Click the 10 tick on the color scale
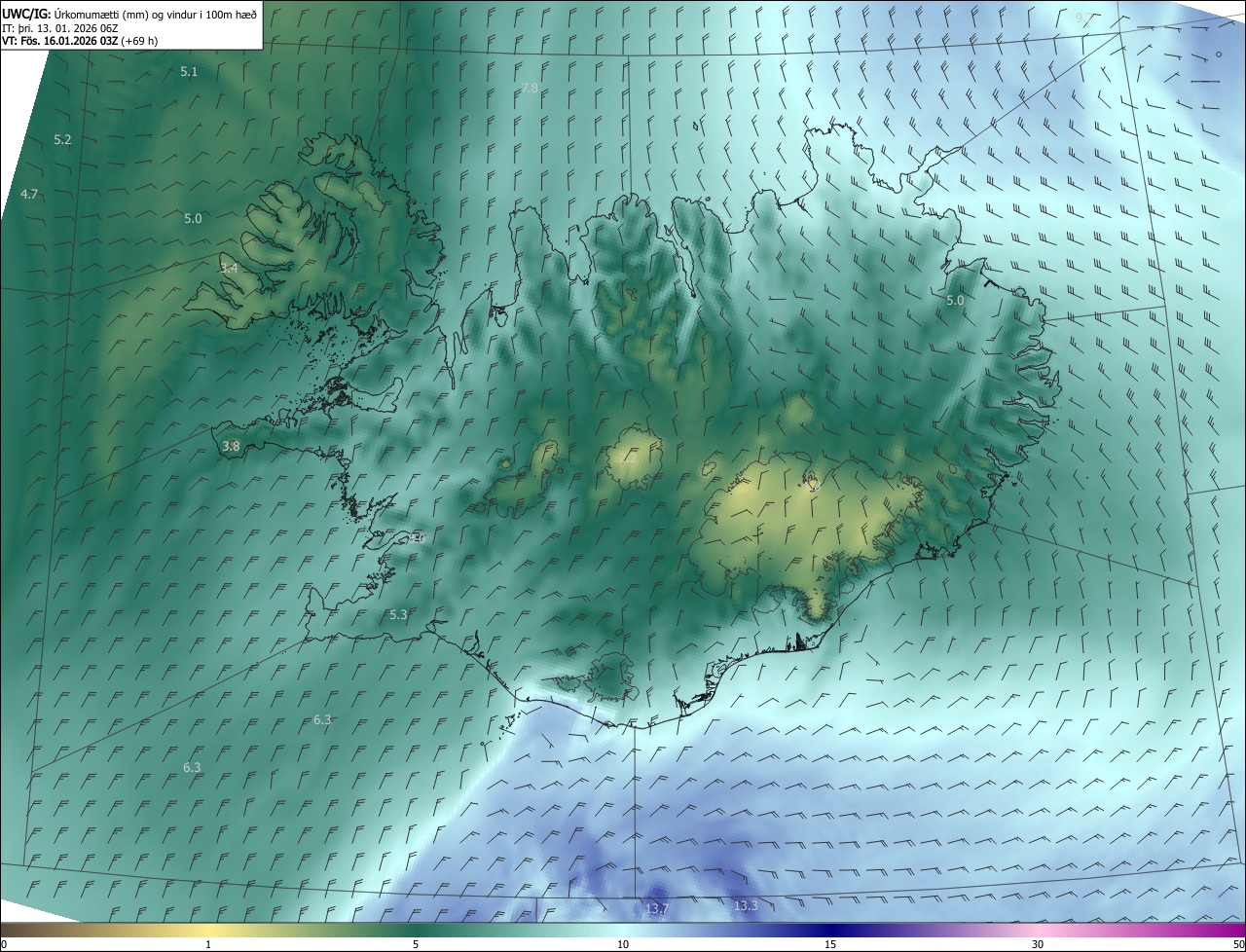This screenshot has width=1246, height=952. [x=623, y=944]
